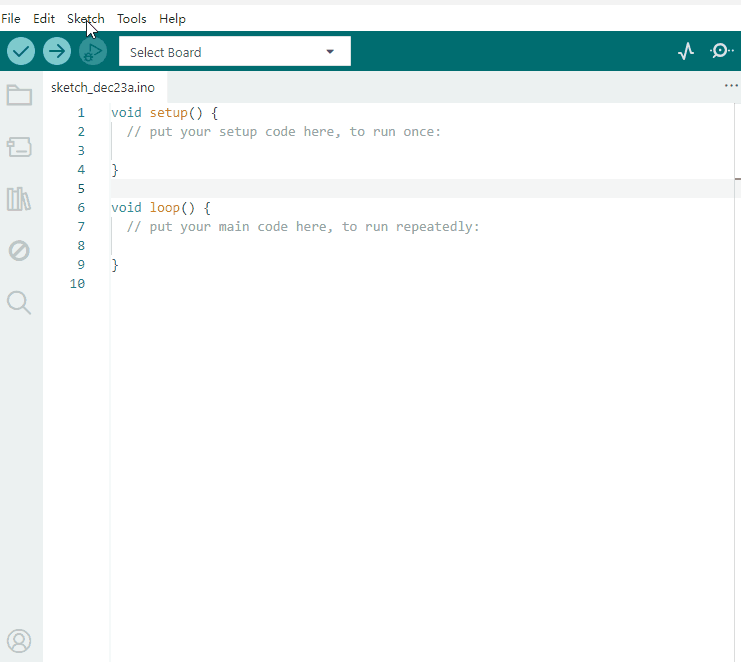Click line number 10 in gutter

click(x=78, y=284)
